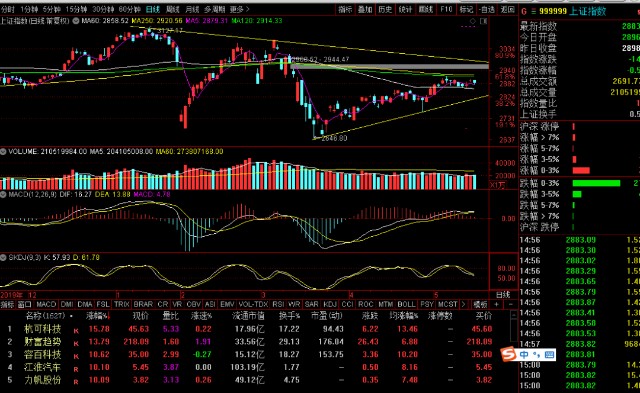Switch to the 周线 weekly period tab
Screen dimensions: 640x393
coord(173,9)
